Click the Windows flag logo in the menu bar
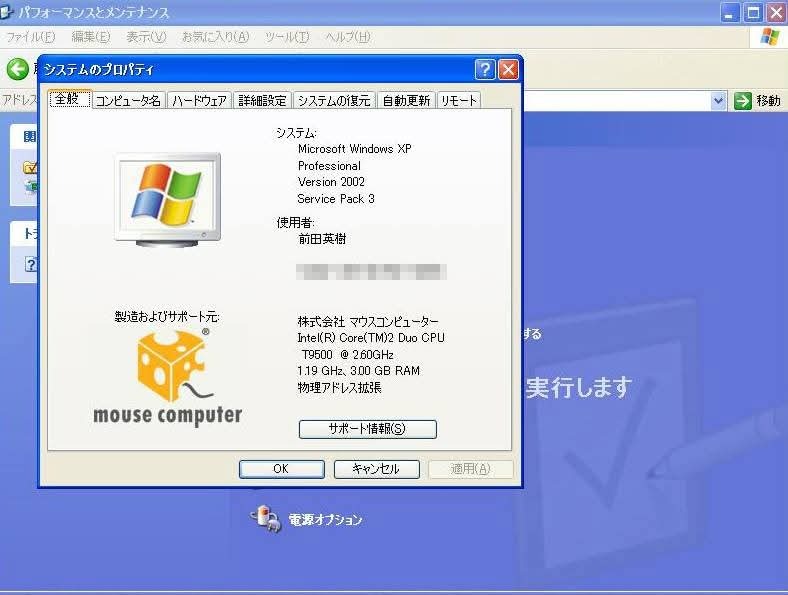Viewport: 788px width, 595px height. (x=769, y=36)
